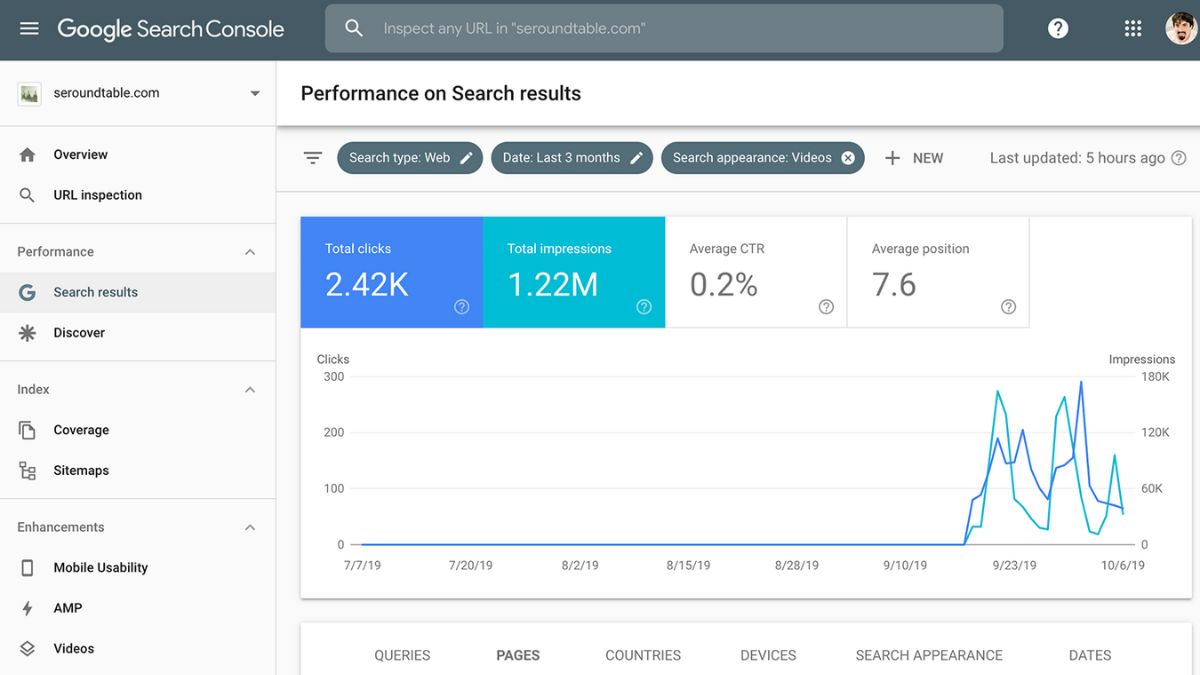
Task: Click the Coverage pages icon
Action: (x=28, y=430)
